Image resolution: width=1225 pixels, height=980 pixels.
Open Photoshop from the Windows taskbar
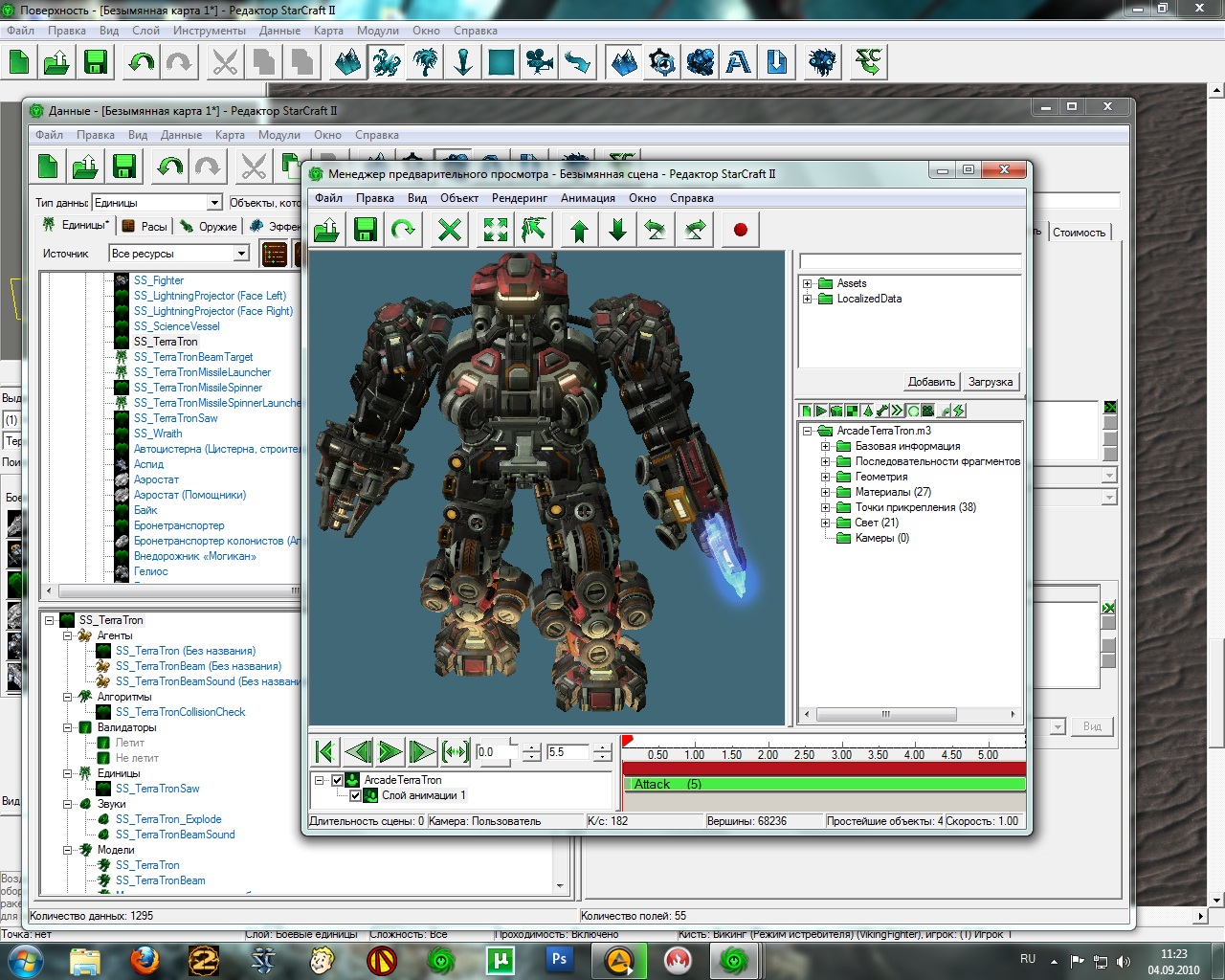click(559, 959)
